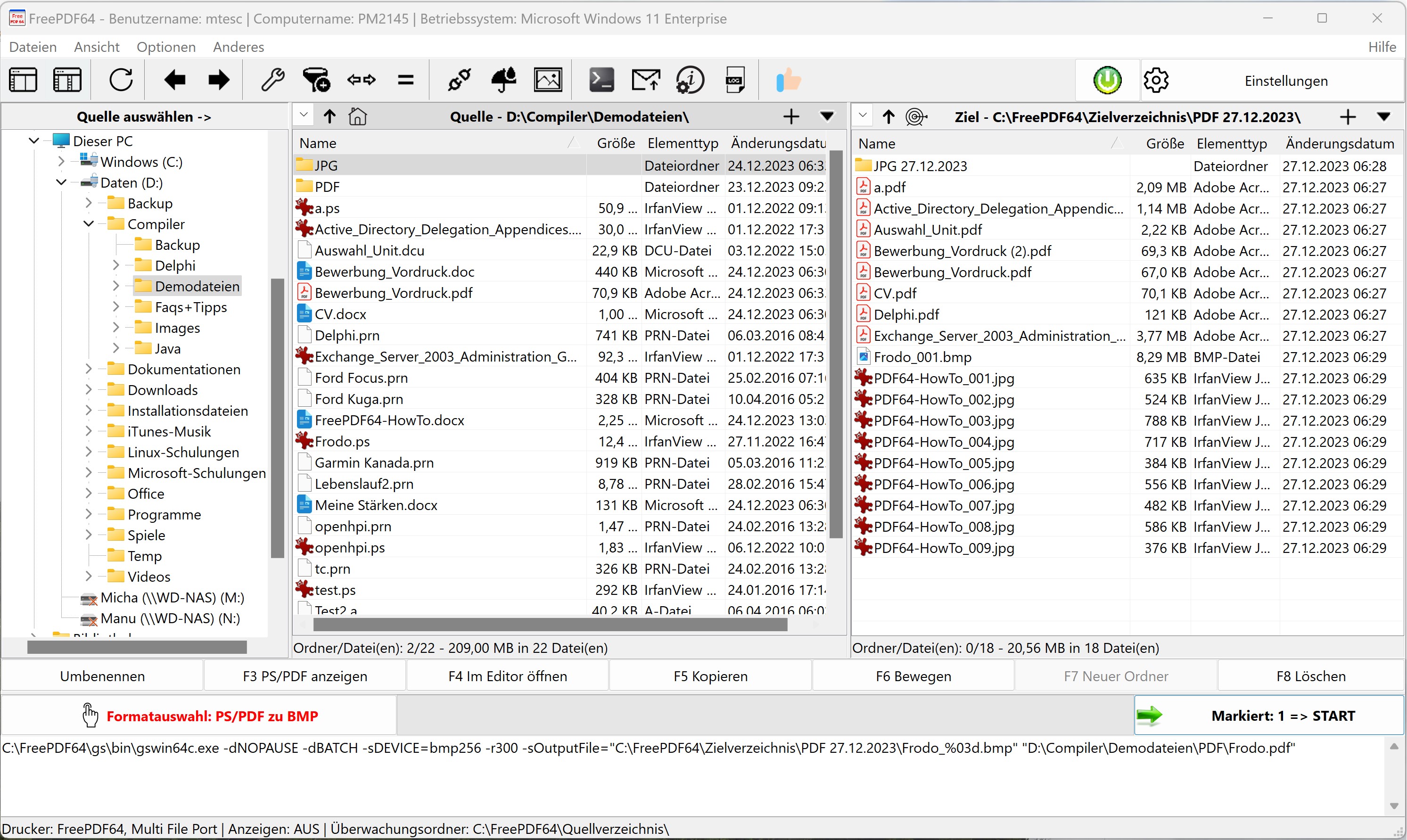Click the F5 Kopieren button
This screenshot has width=1407, height=840.
710,676
